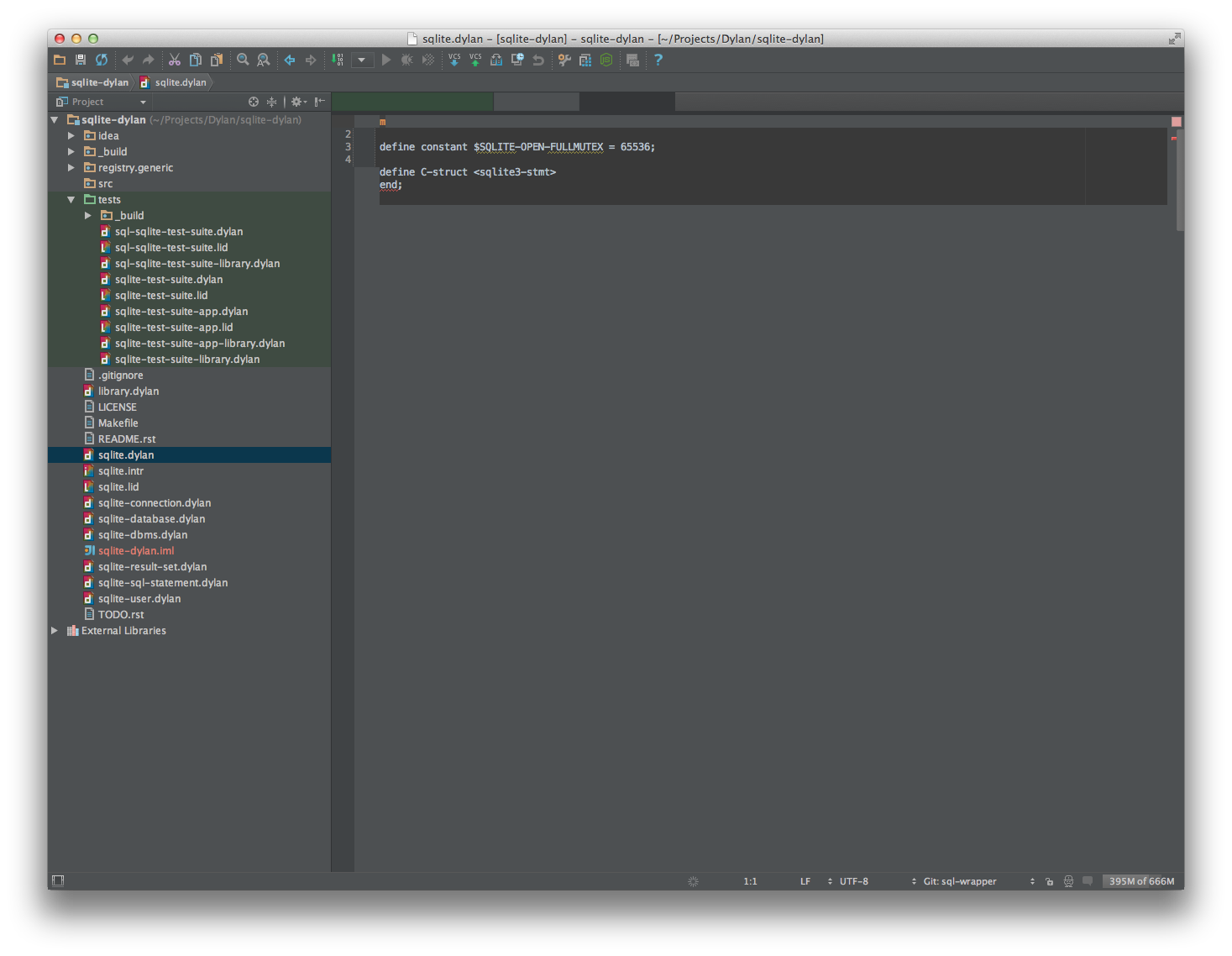Screen dimensions: 1232x956
Task: Hide the Project panel with arrow icon
Action: click(320, 102)
